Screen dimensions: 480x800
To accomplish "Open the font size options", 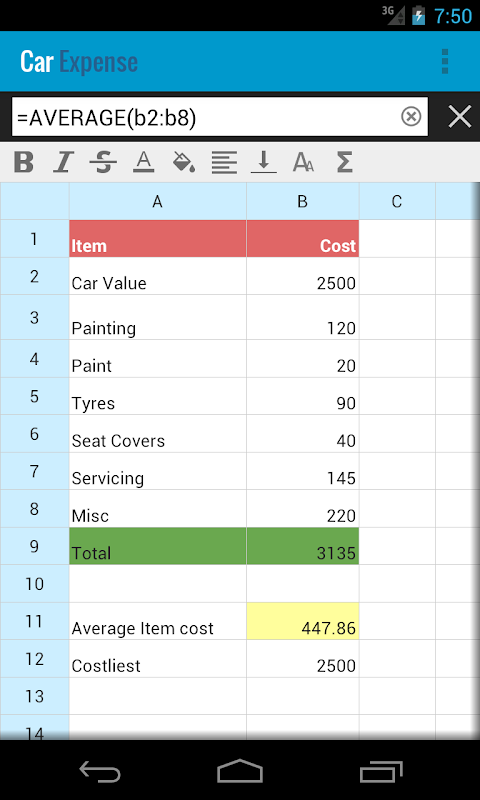I will [304, 163].
